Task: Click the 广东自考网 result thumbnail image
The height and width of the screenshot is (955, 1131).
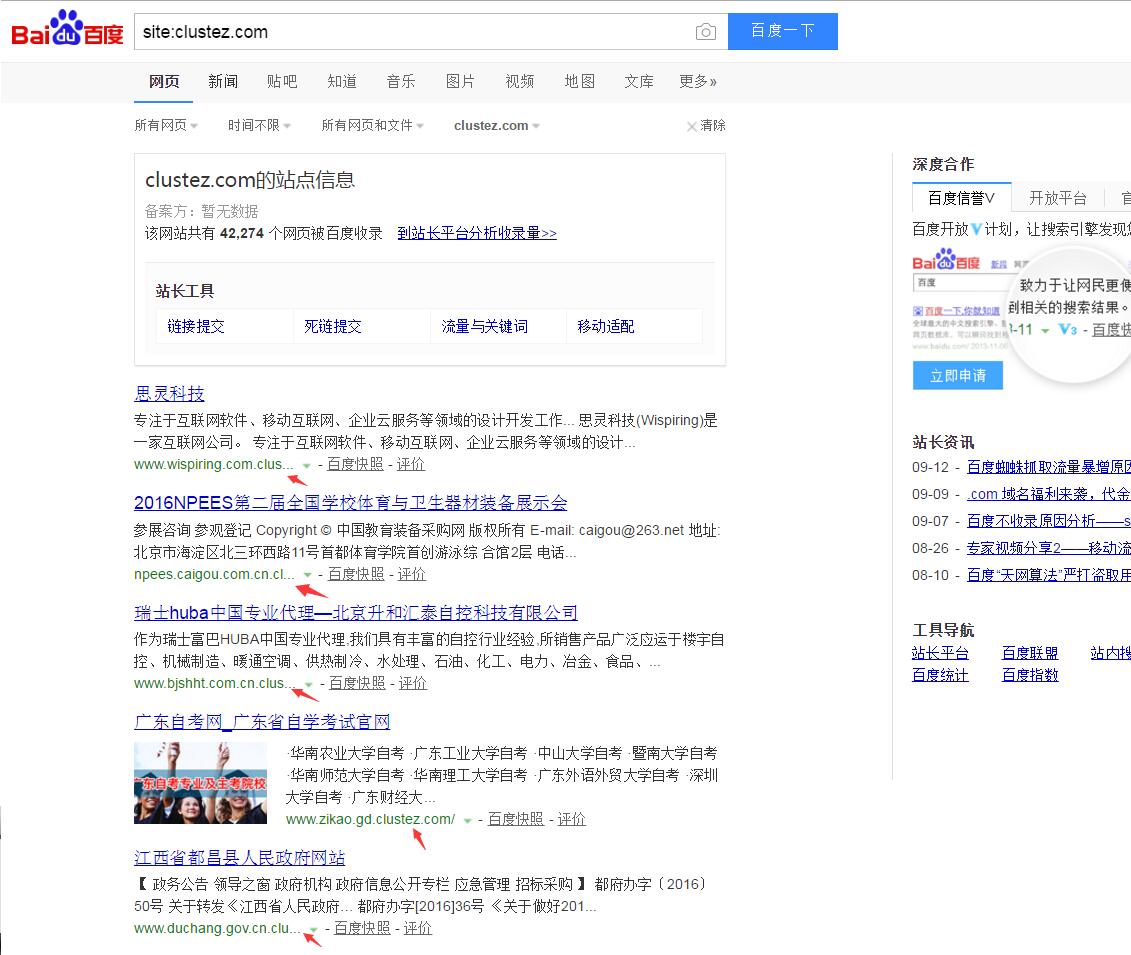Action: [x=200, y=782]
